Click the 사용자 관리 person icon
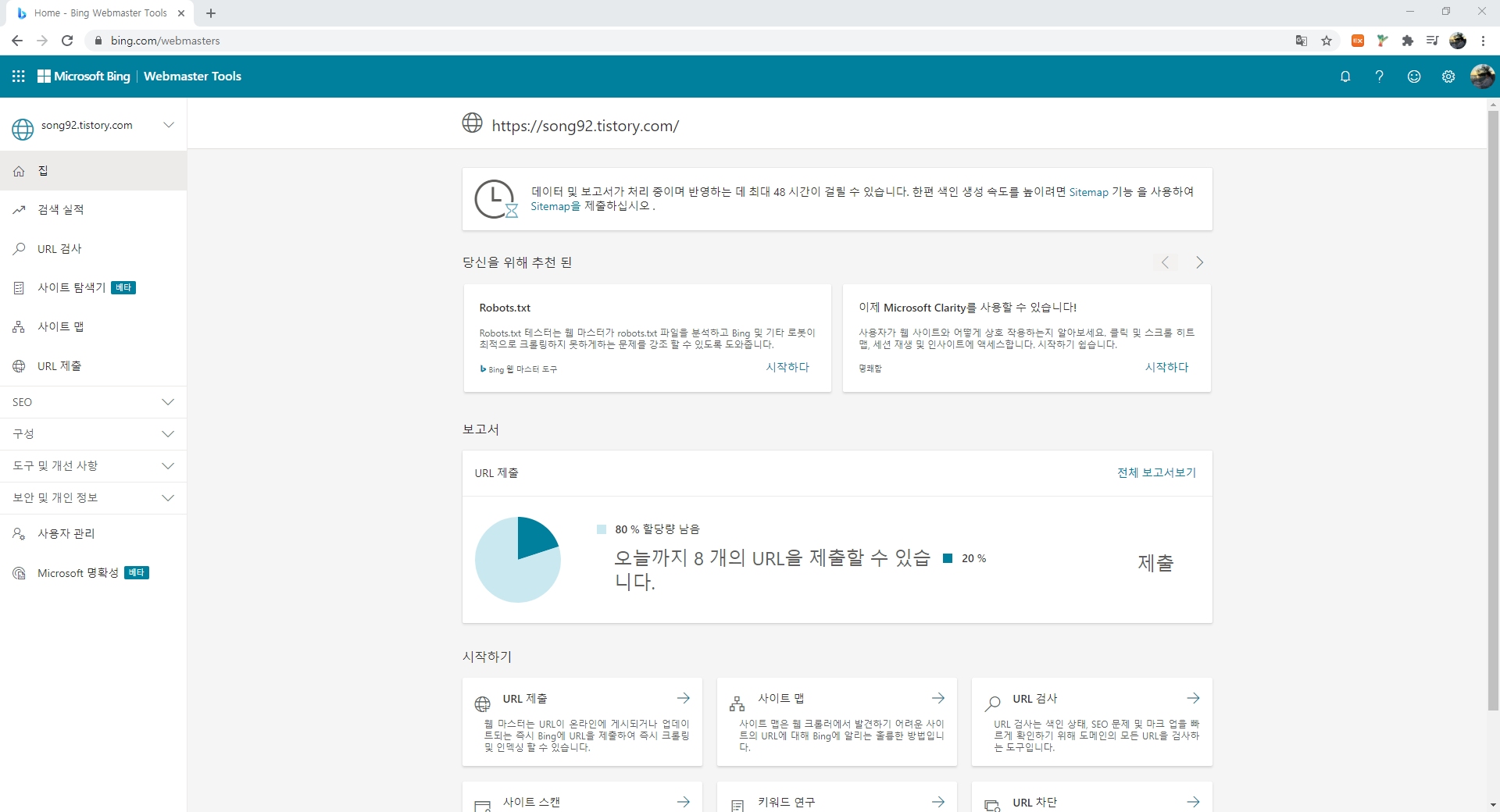The height and width of the screenshot is (812, 1500). coord(19,534)
